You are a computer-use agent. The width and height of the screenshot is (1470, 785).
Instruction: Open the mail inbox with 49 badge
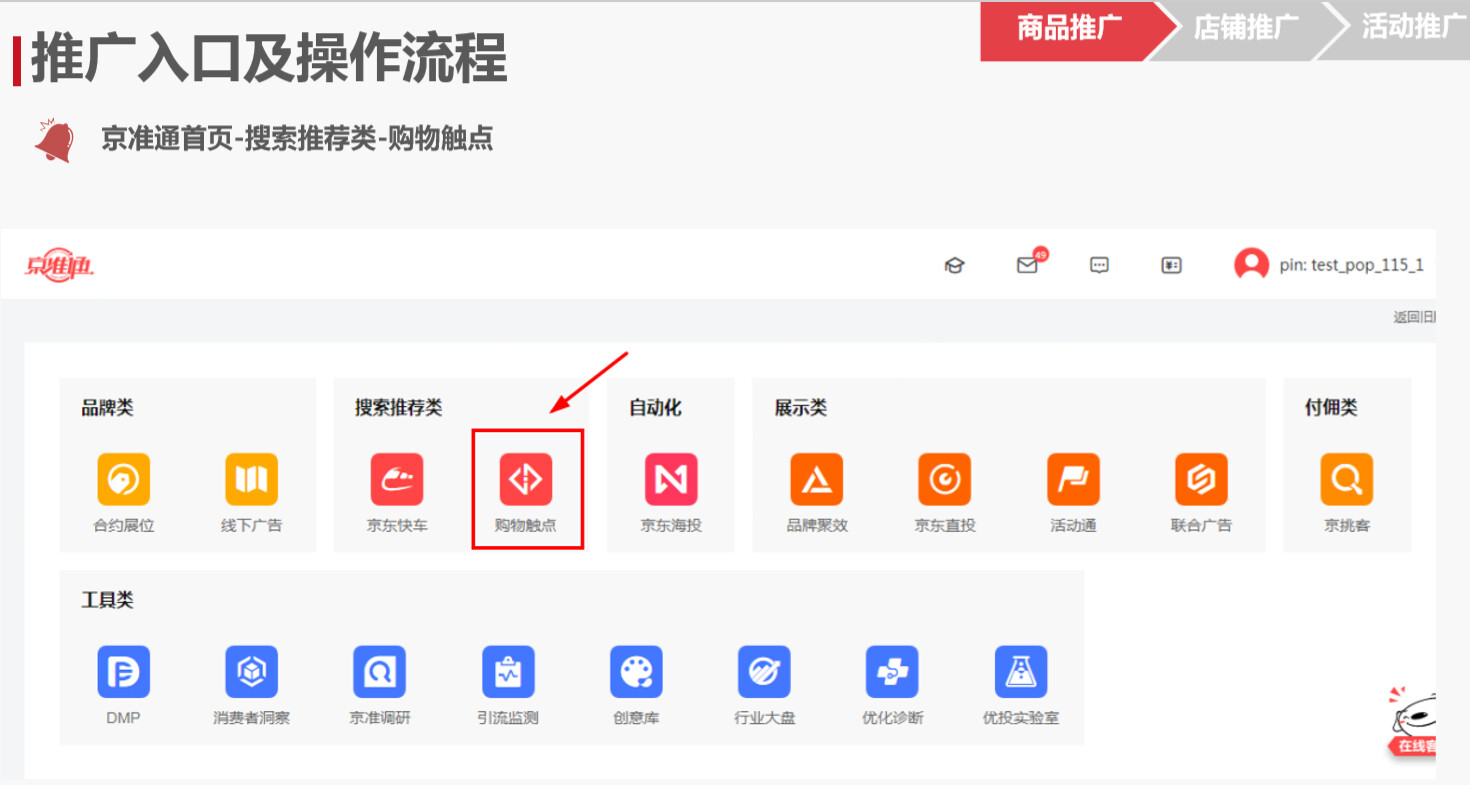1027,265
